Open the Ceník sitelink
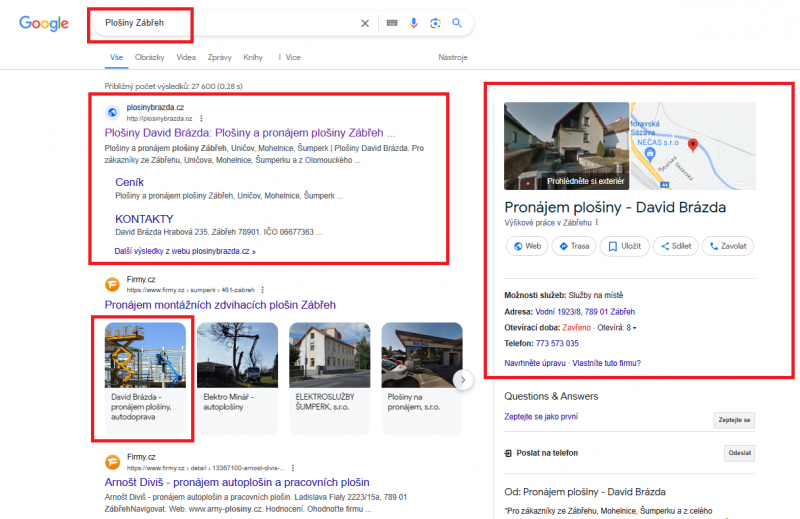 [x=130, y=182]
